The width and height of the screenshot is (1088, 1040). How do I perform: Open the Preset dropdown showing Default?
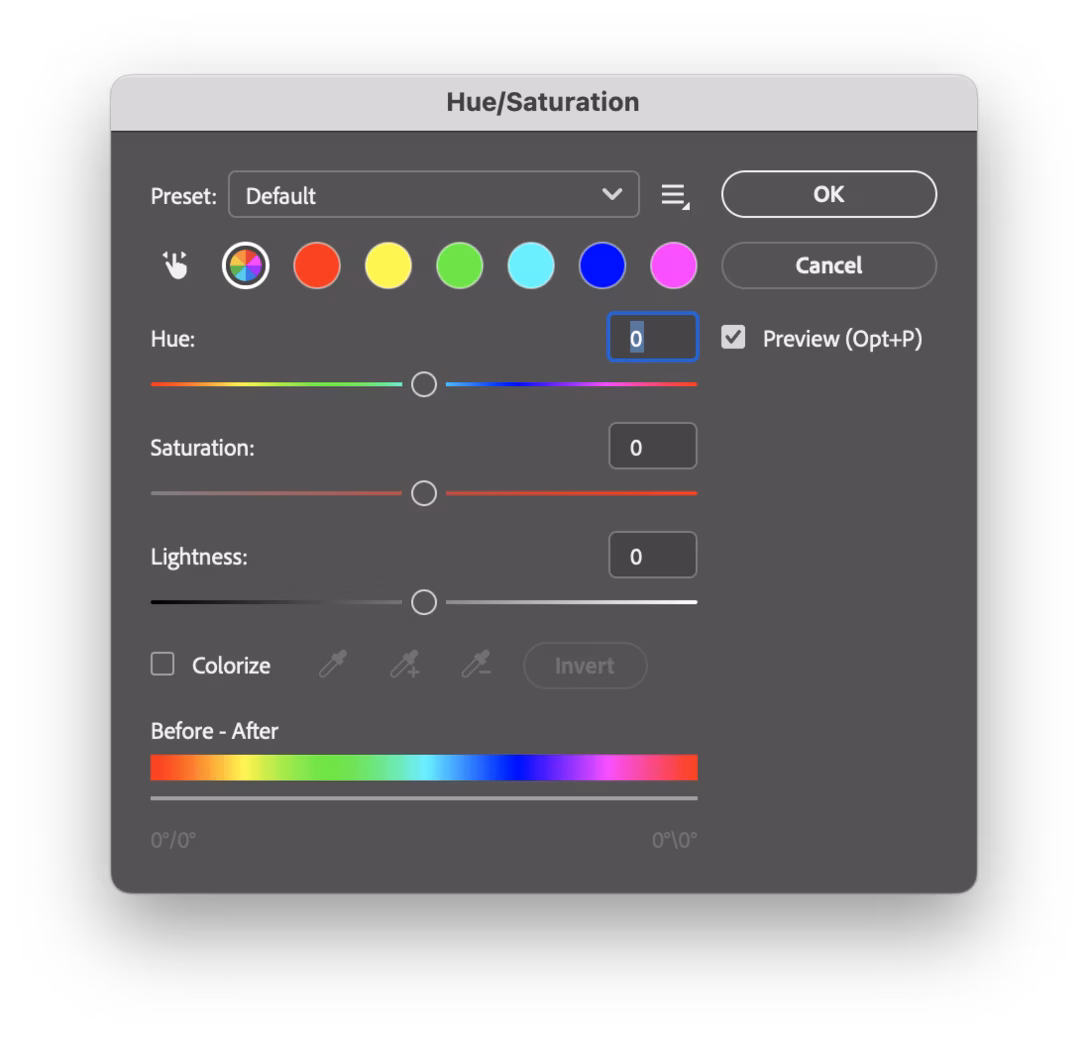433,195
